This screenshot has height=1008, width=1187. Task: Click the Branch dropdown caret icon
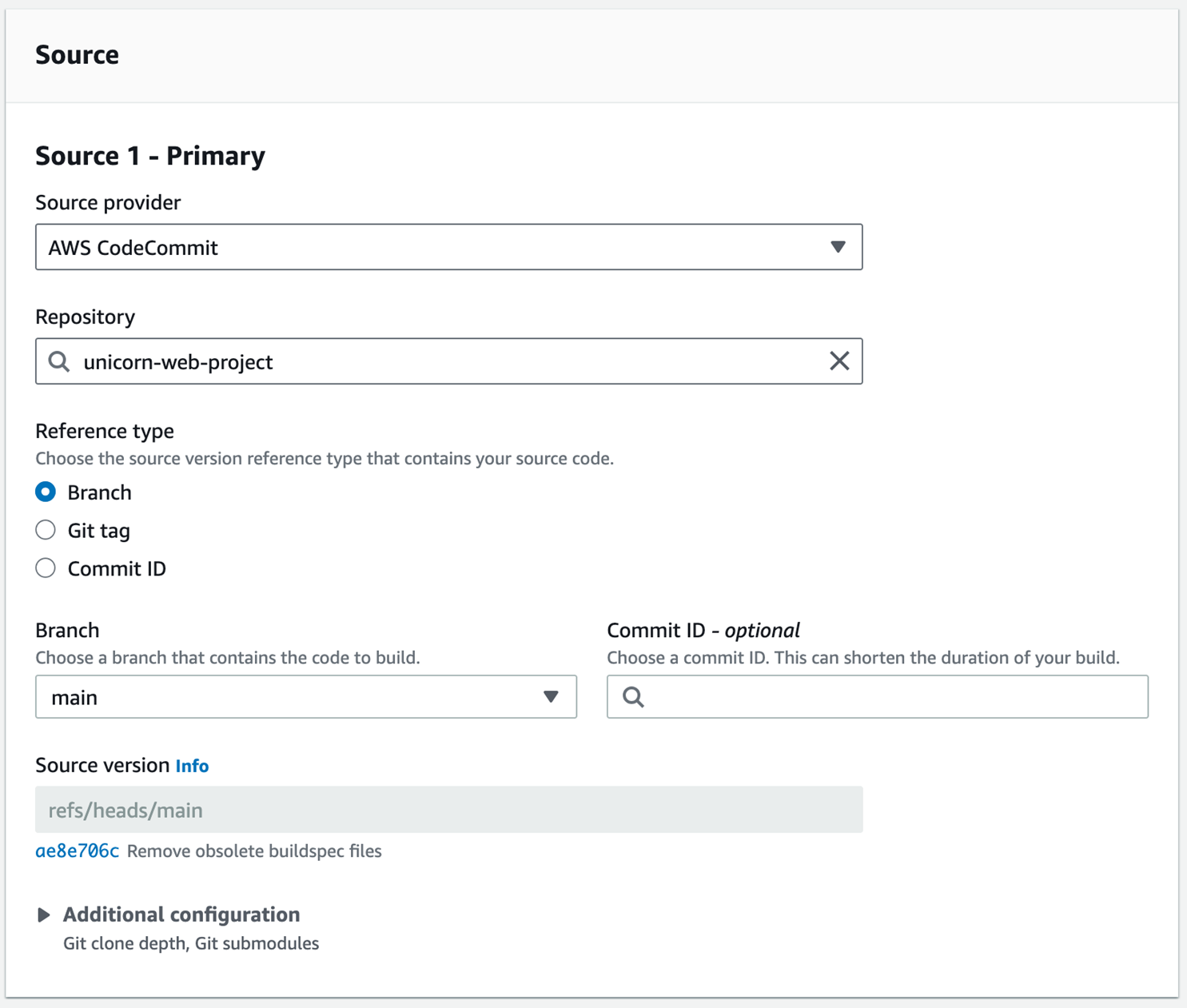[x=551, y=697]
